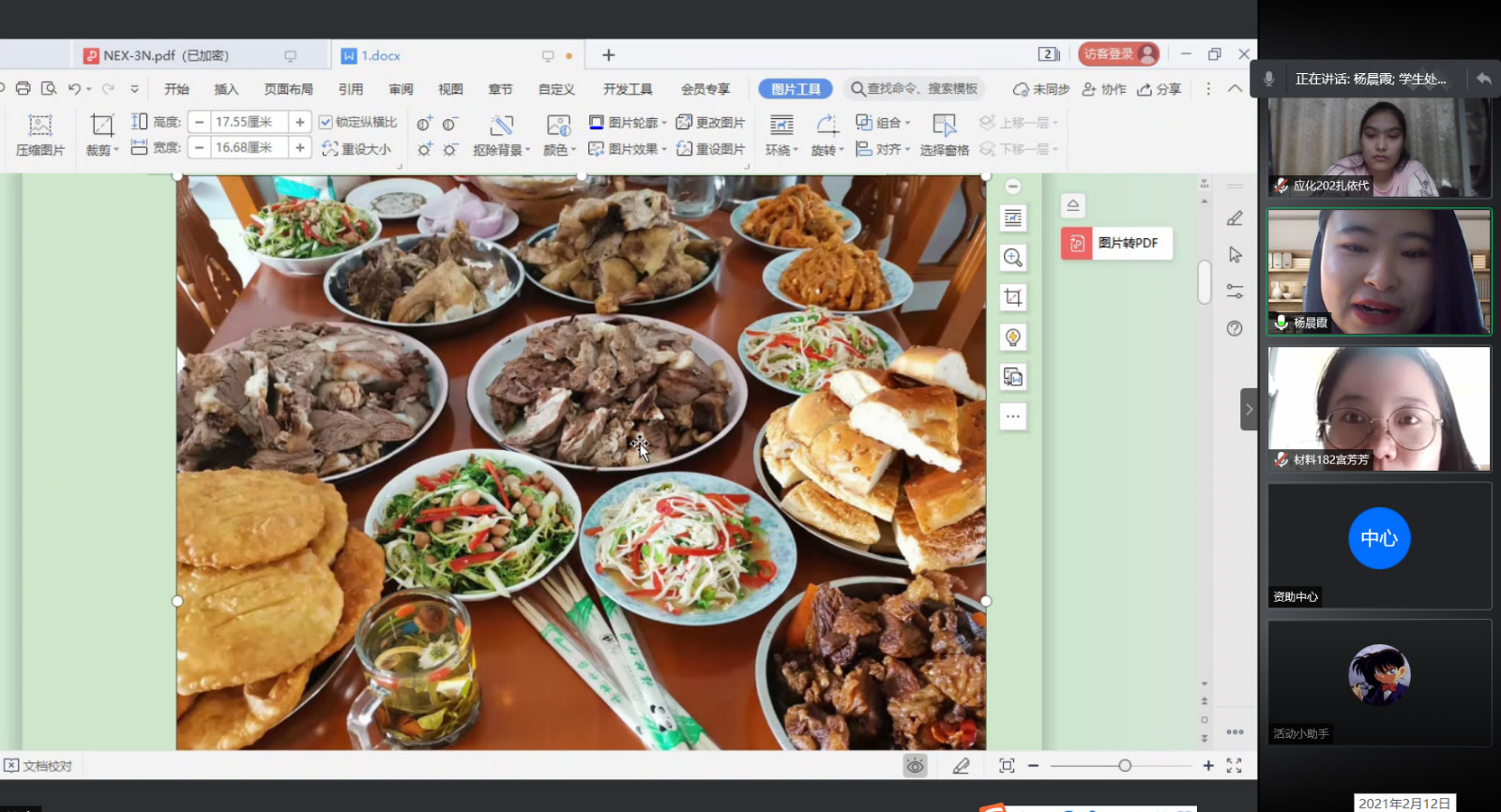Click the floating crop tool beside the image

pyautogui.click(x=1013, y=298)
